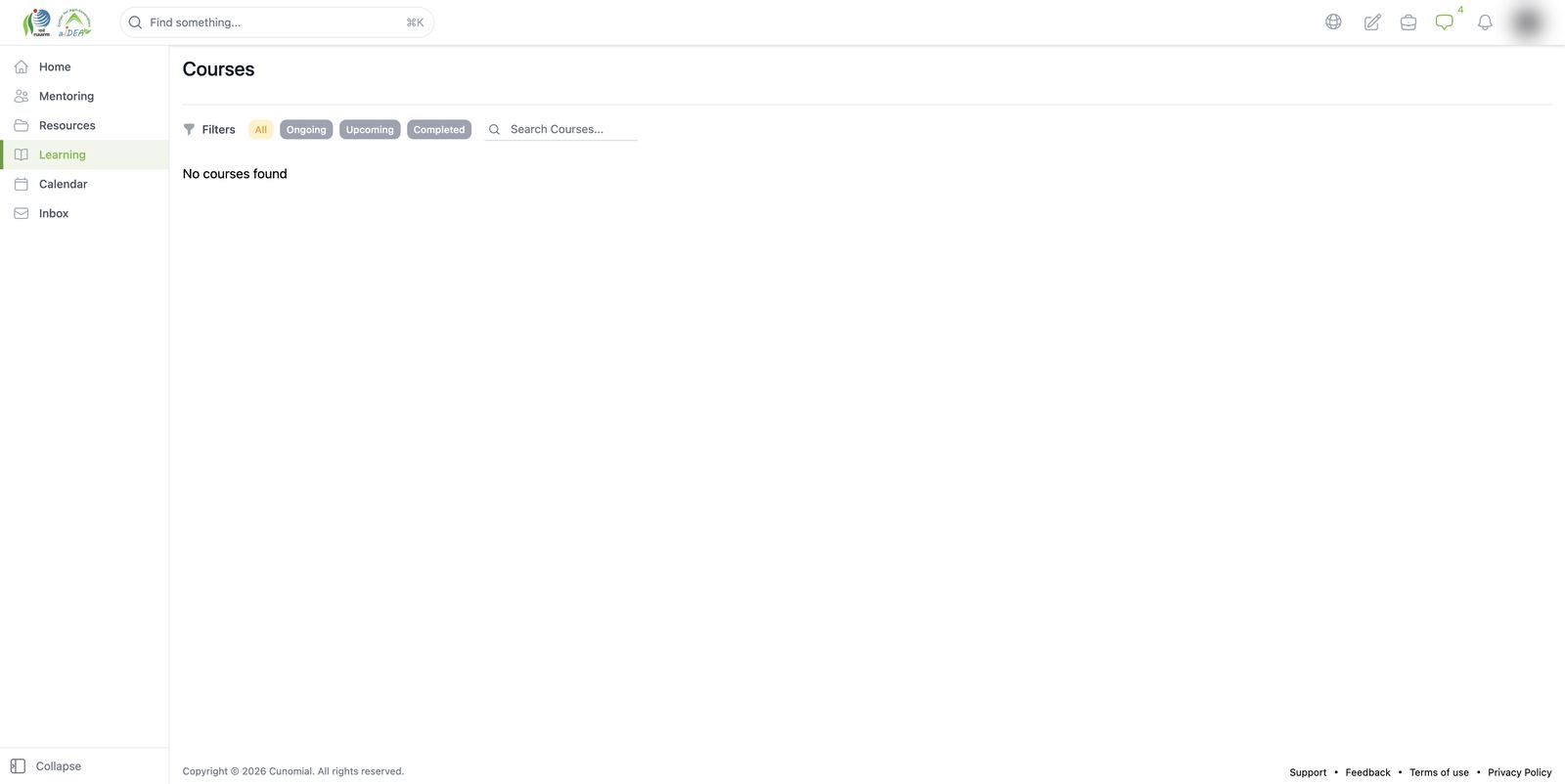Toggle the Upcoming filter chip

[x=370, y=129]
